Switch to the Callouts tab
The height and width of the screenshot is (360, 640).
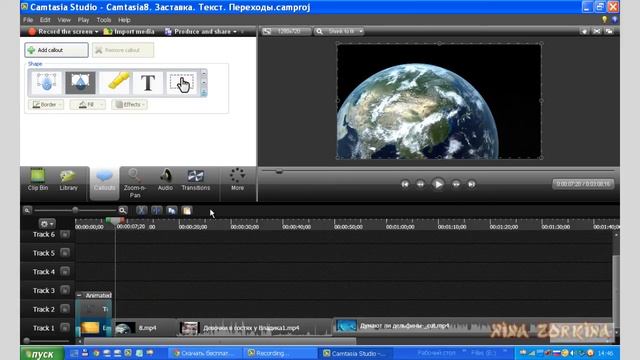point(104,182)
